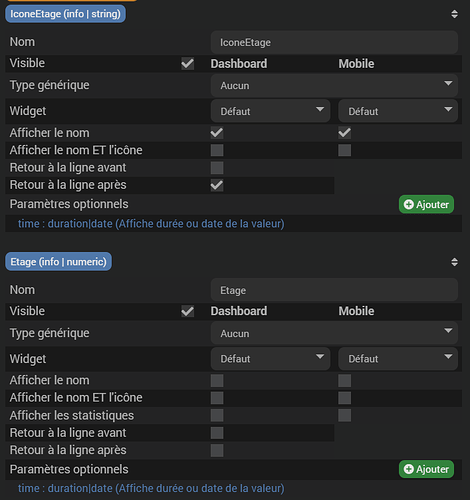Click the IconeEtage (info | string) header tag
This screenshot has height=500, width=470.
(65, 14)
